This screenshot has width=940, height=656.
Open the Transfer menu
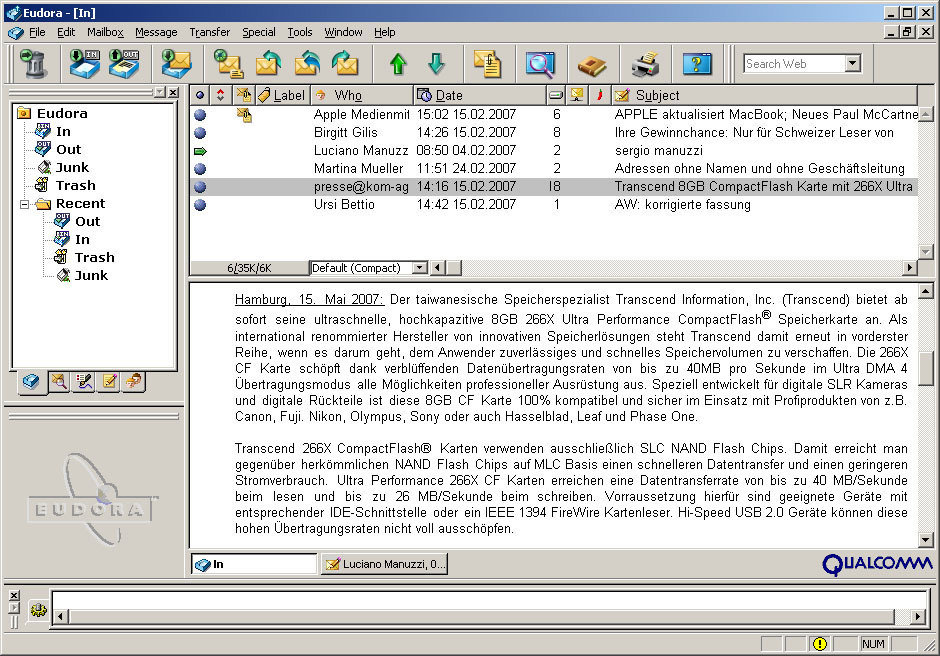(209, 32)
